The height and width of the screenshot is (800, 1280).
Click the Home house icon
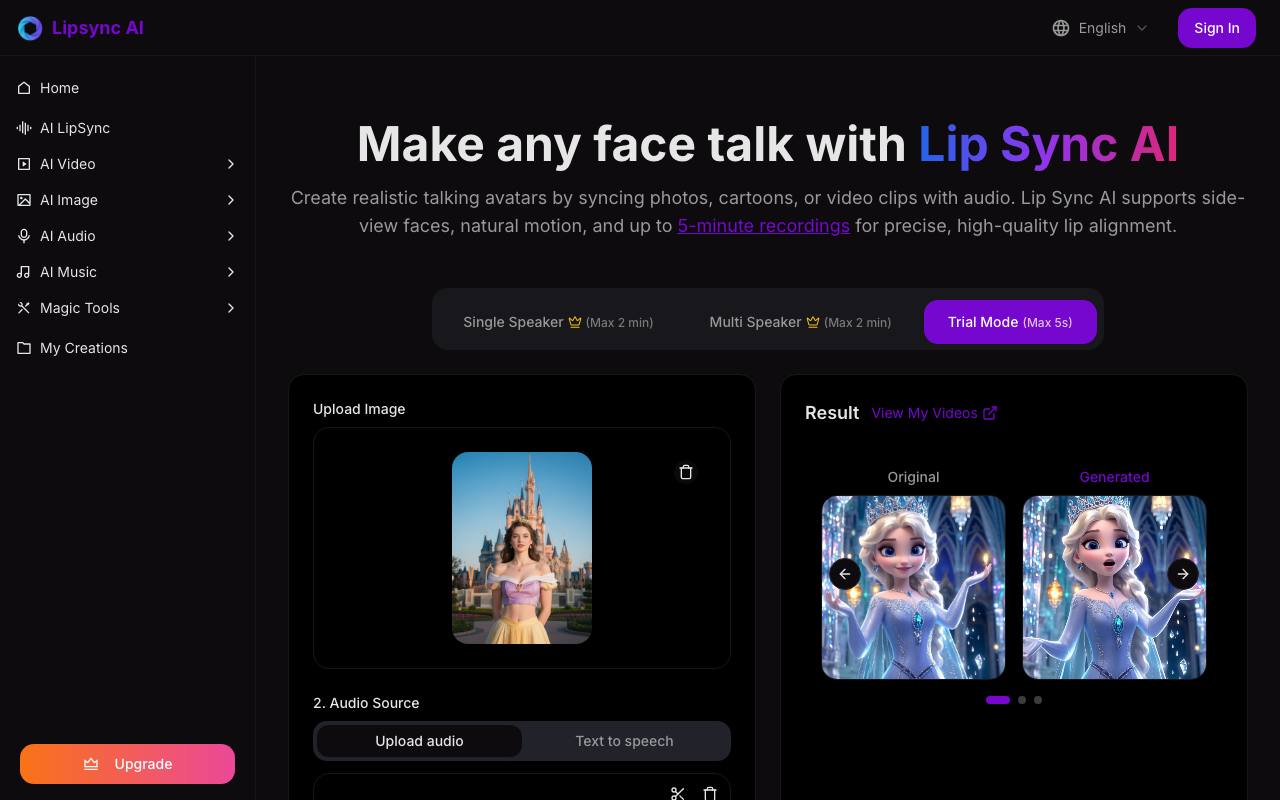pos(24,88)
